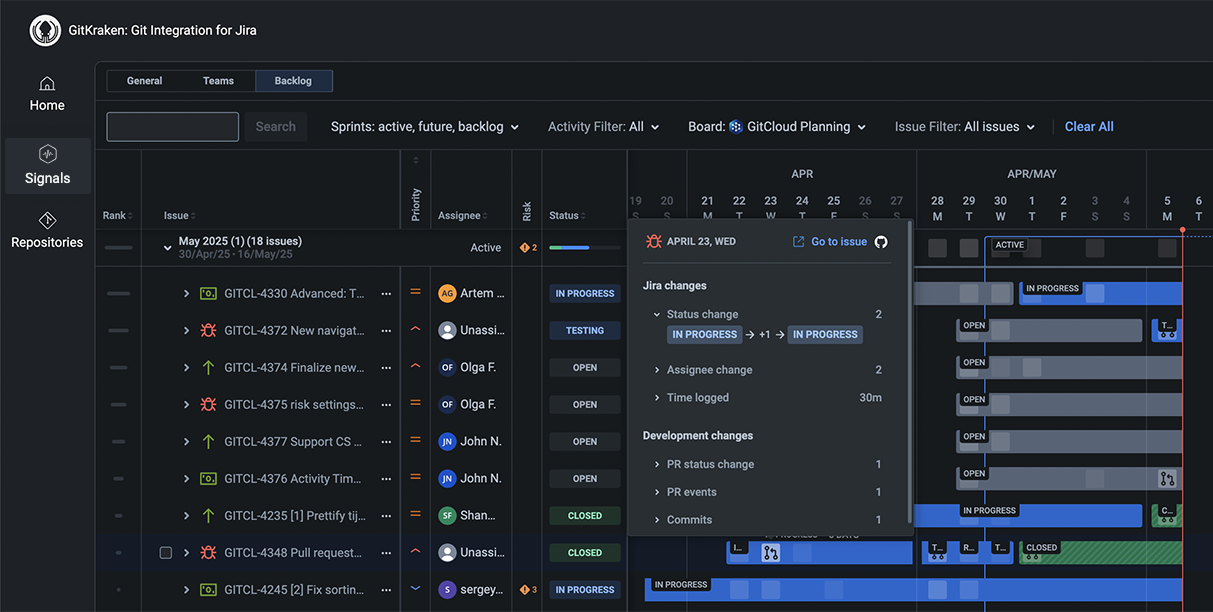Screen dimensions: 1213x612
Task: Click the bug icon of GITCL-4375
Action: [x=208, y=404]
